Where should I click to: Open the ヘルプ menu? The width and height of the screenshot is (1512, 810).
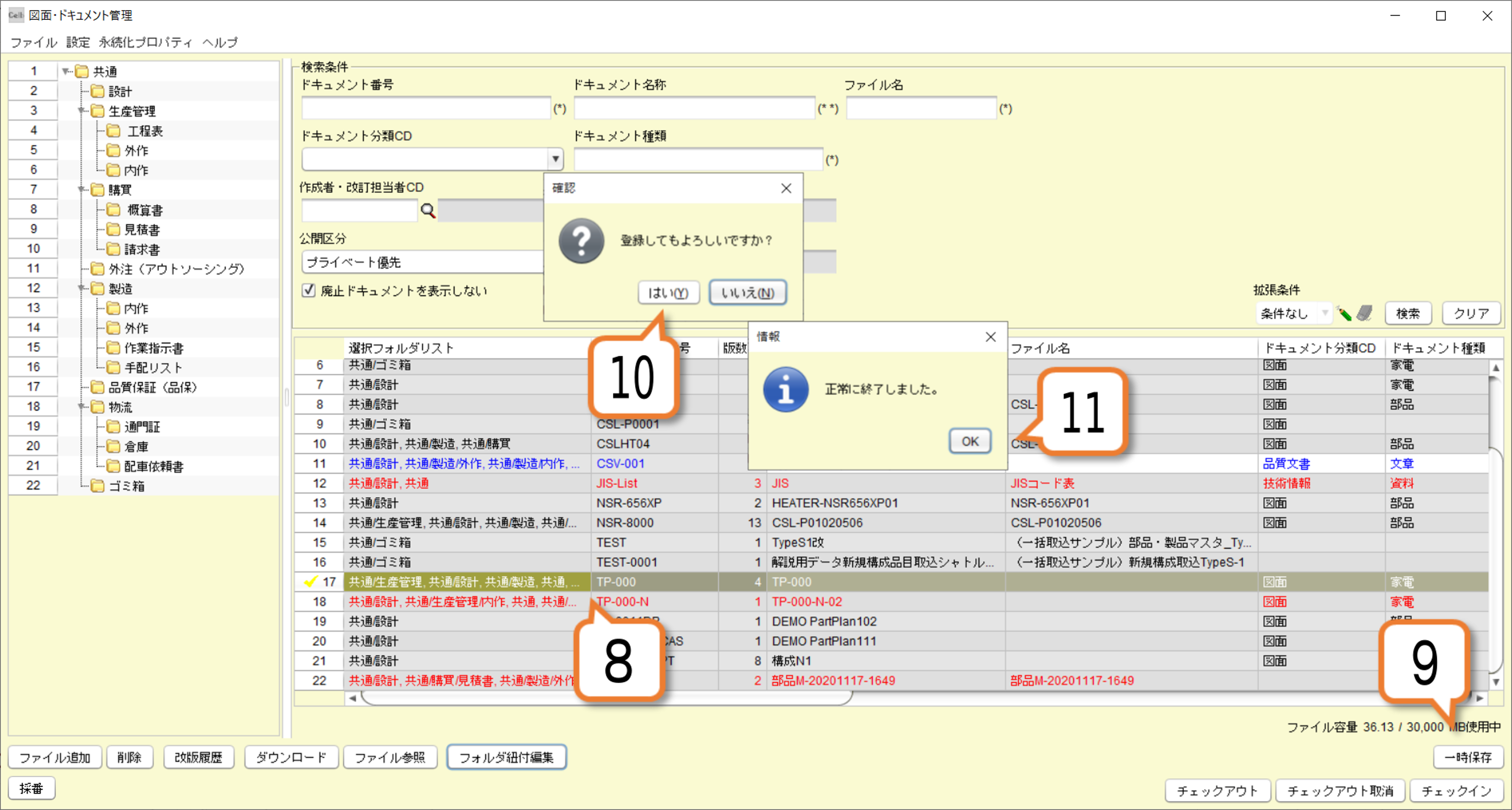tap(220, 42)
